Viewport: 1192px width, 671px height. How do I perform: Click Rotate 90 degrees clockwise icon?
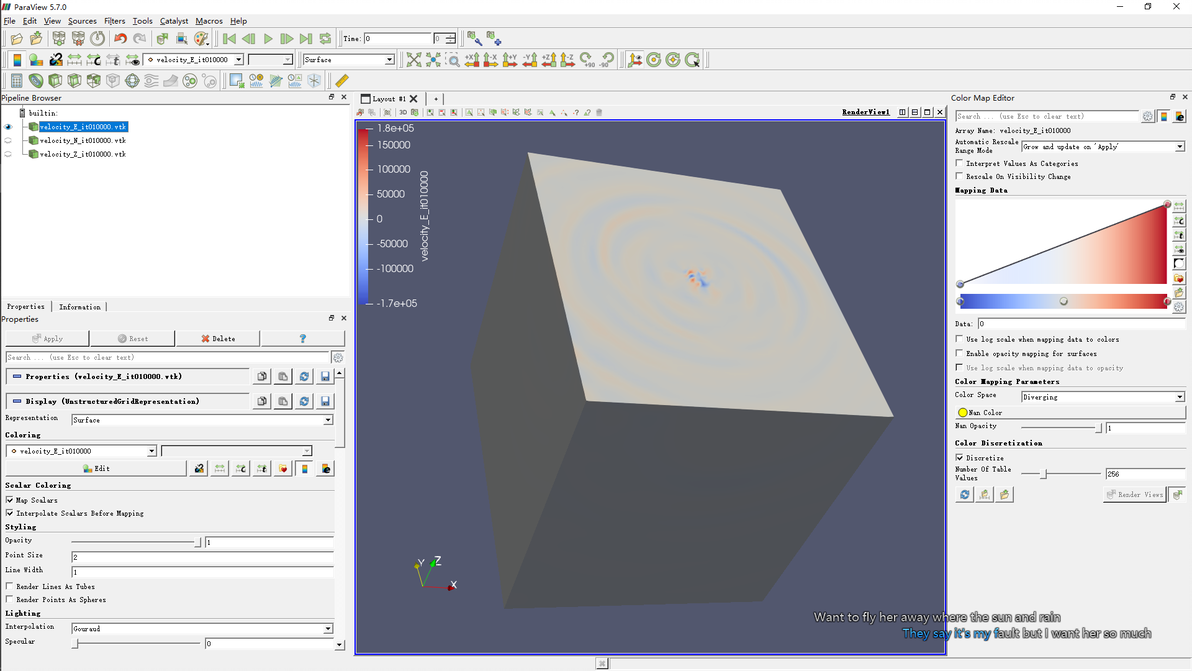[x=588, y=60]
